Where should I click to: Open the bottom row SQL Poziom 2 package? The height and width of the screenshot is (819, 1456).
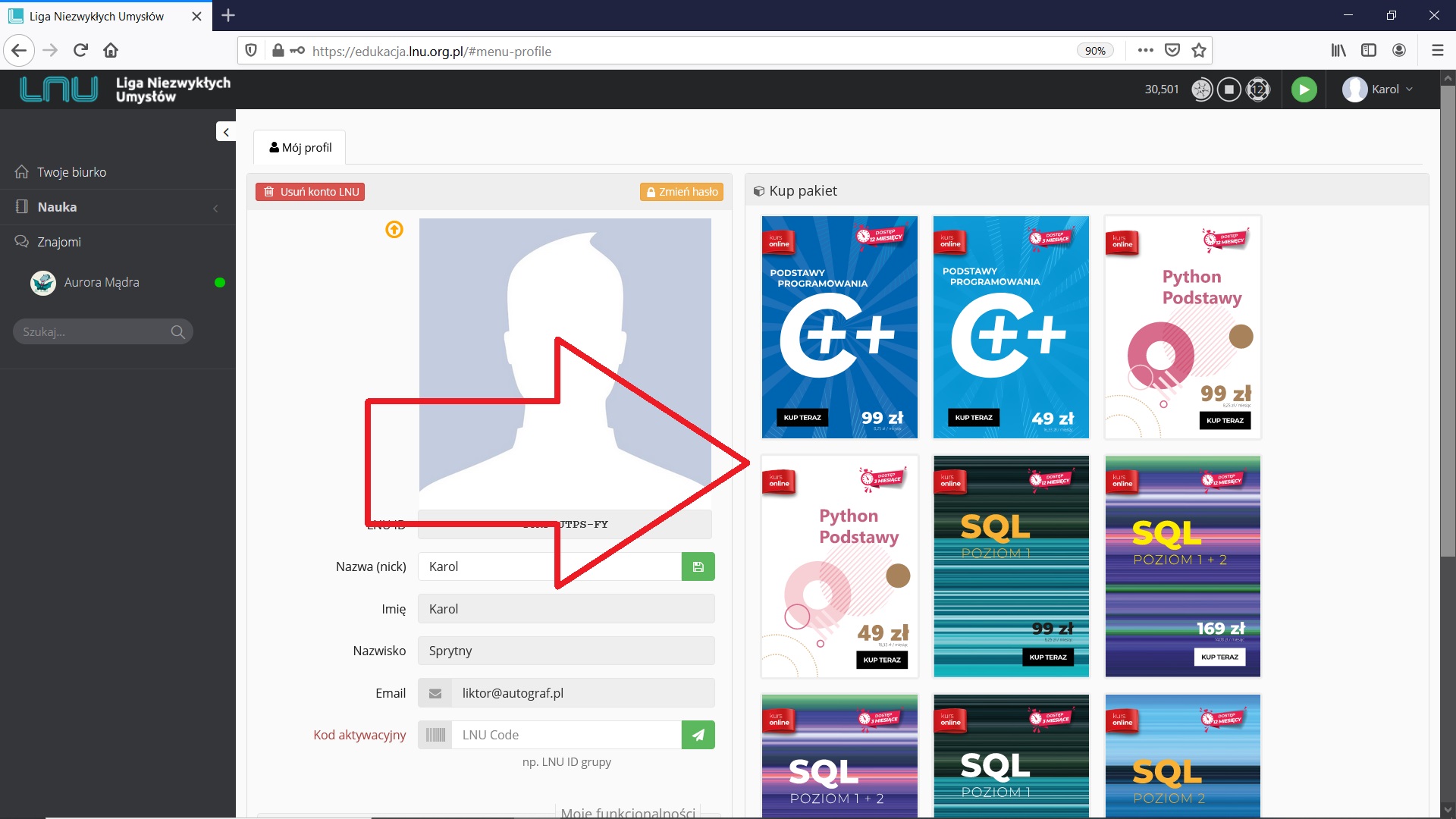tap(1182, 755)
